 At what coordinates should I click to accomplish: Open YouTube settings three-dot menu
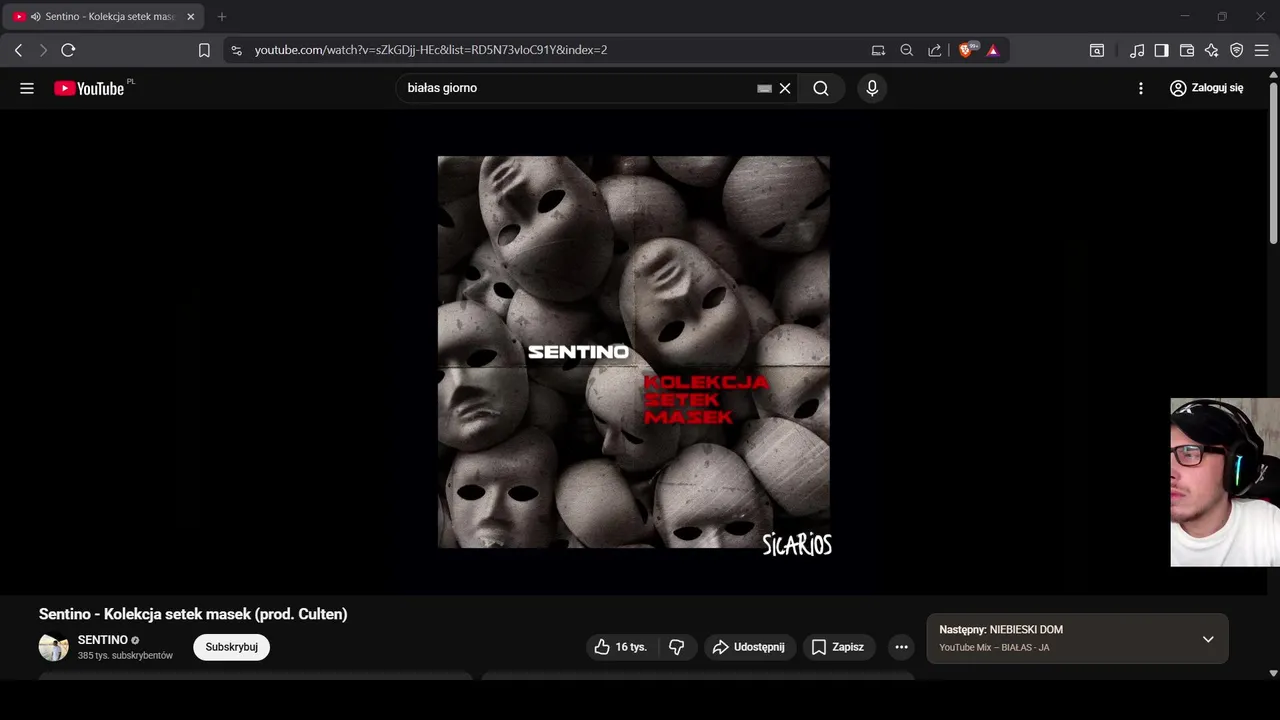coord(1141,88)
